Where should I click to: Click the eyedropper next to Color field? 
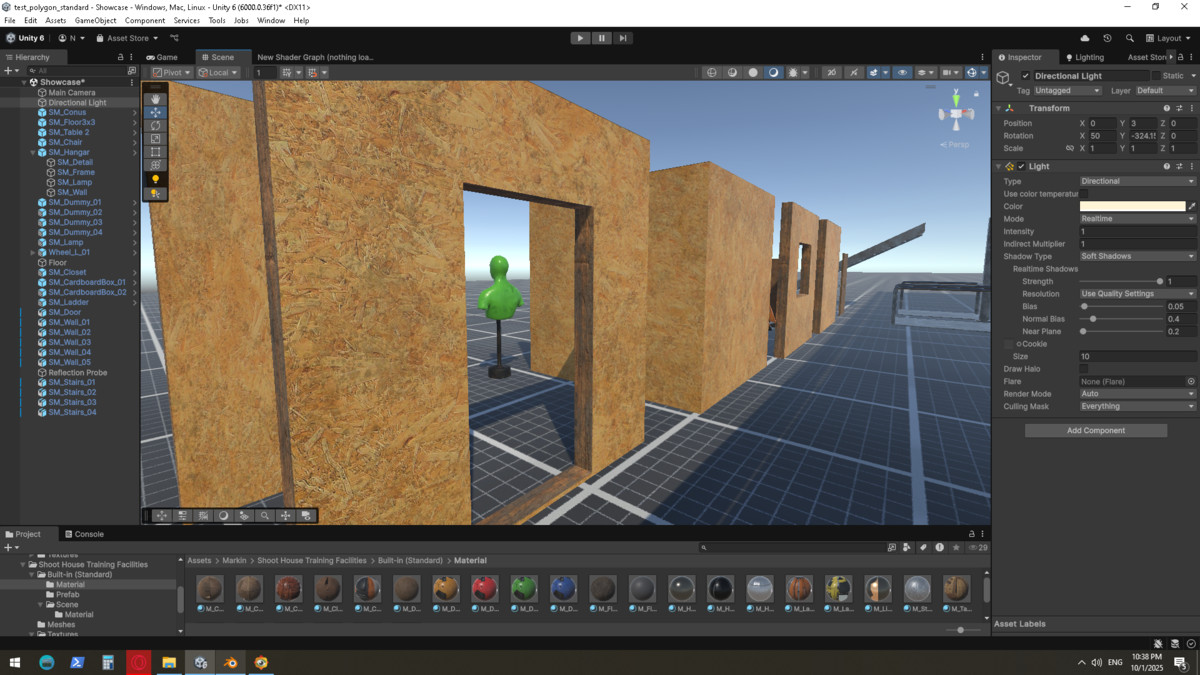point(1191,206)
